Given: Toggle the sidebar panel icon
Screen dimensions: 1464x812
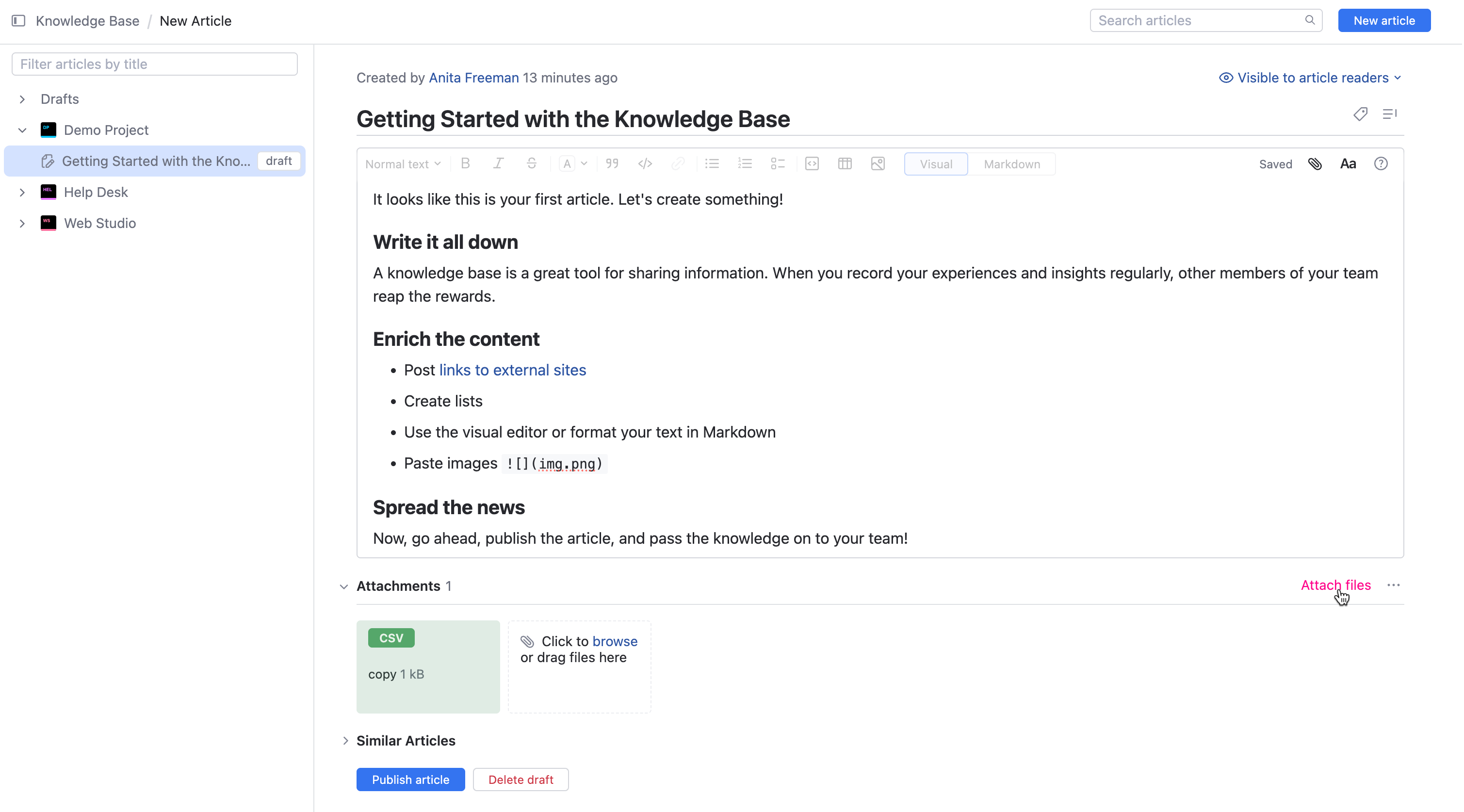Looking at the screenshot, I should (18, 21).
